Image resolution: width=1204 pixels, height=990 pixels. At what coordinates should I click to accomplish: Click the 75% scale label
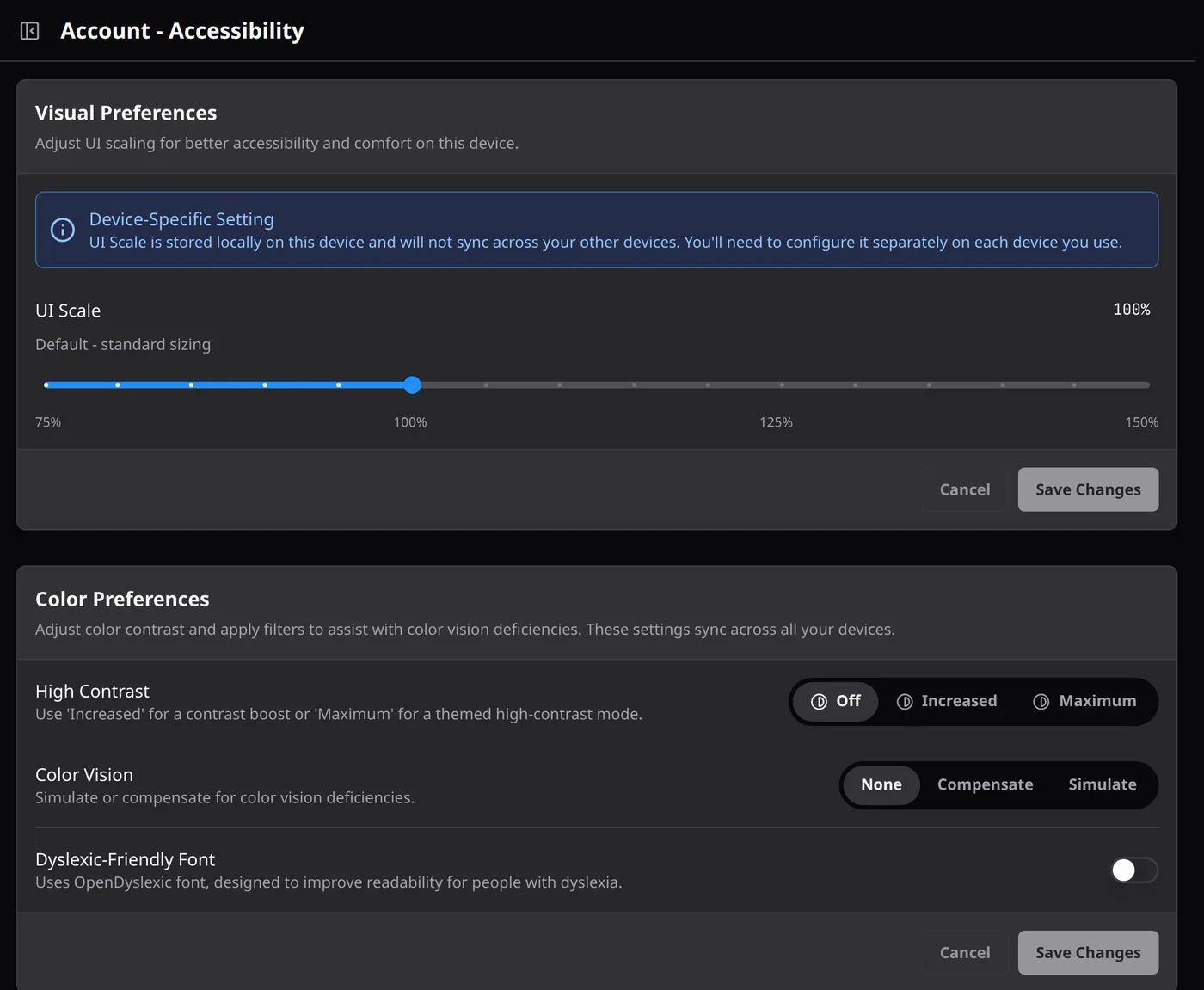click(48, 422)
